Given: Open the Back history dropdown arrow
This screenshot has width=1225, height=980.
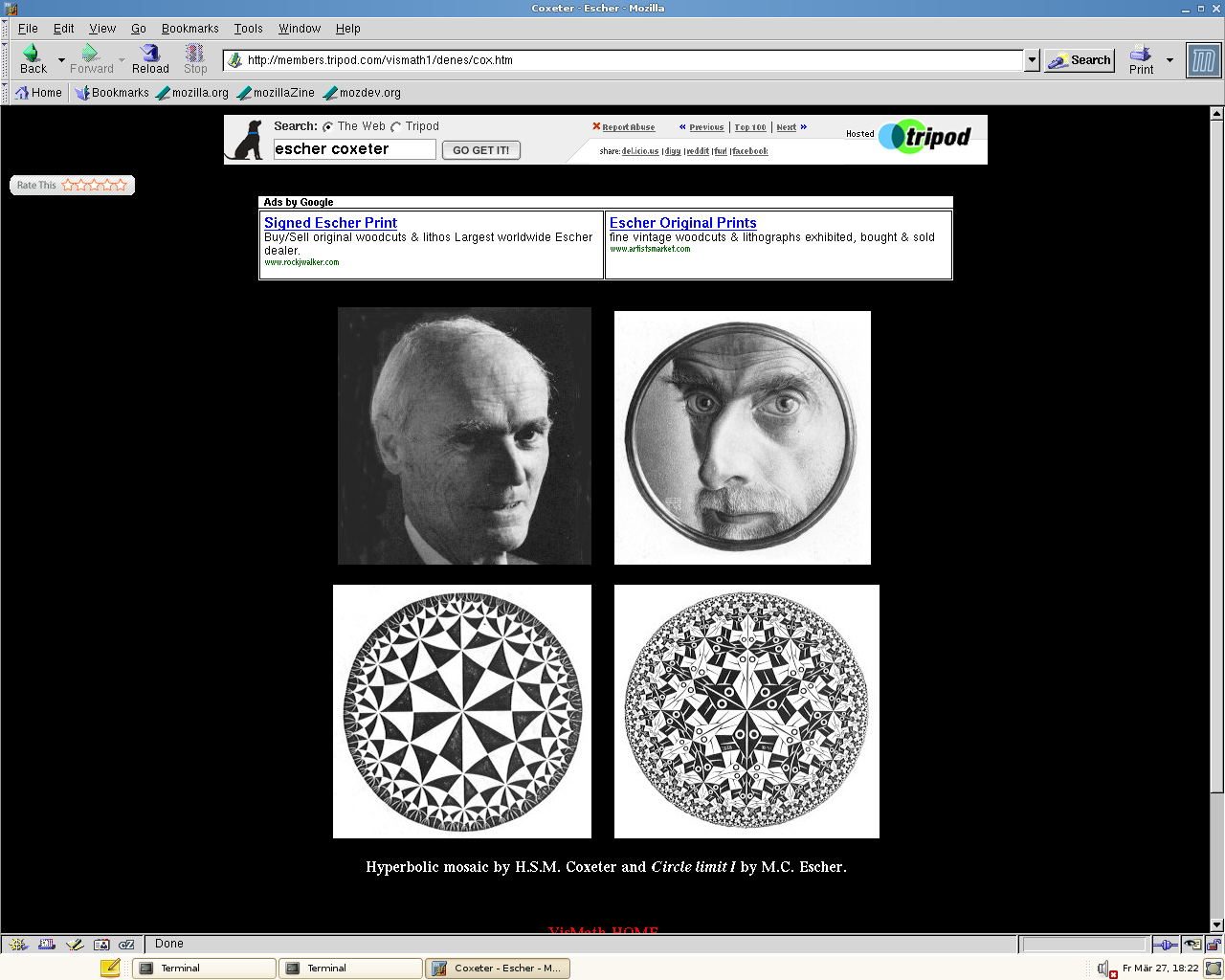Looking at the screenshot, I should [61, 60].
